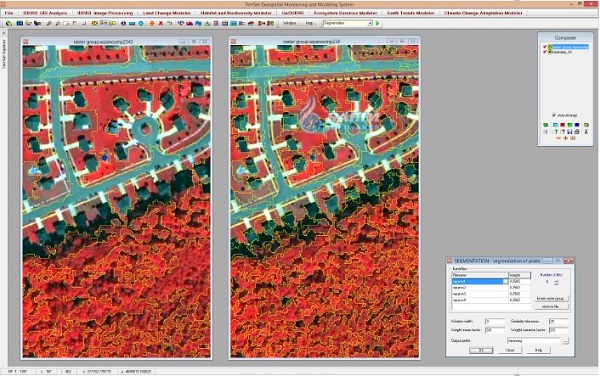Click the green run arrow beside the module box
This screenshot has height=376, width=600.
tap(378, 23)
